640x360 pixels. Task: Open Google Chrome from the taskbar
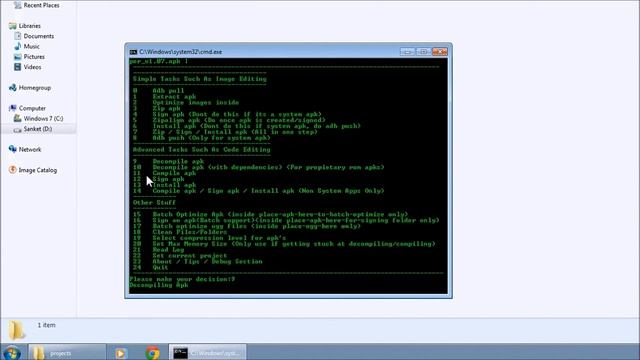[x=153, y=353]
